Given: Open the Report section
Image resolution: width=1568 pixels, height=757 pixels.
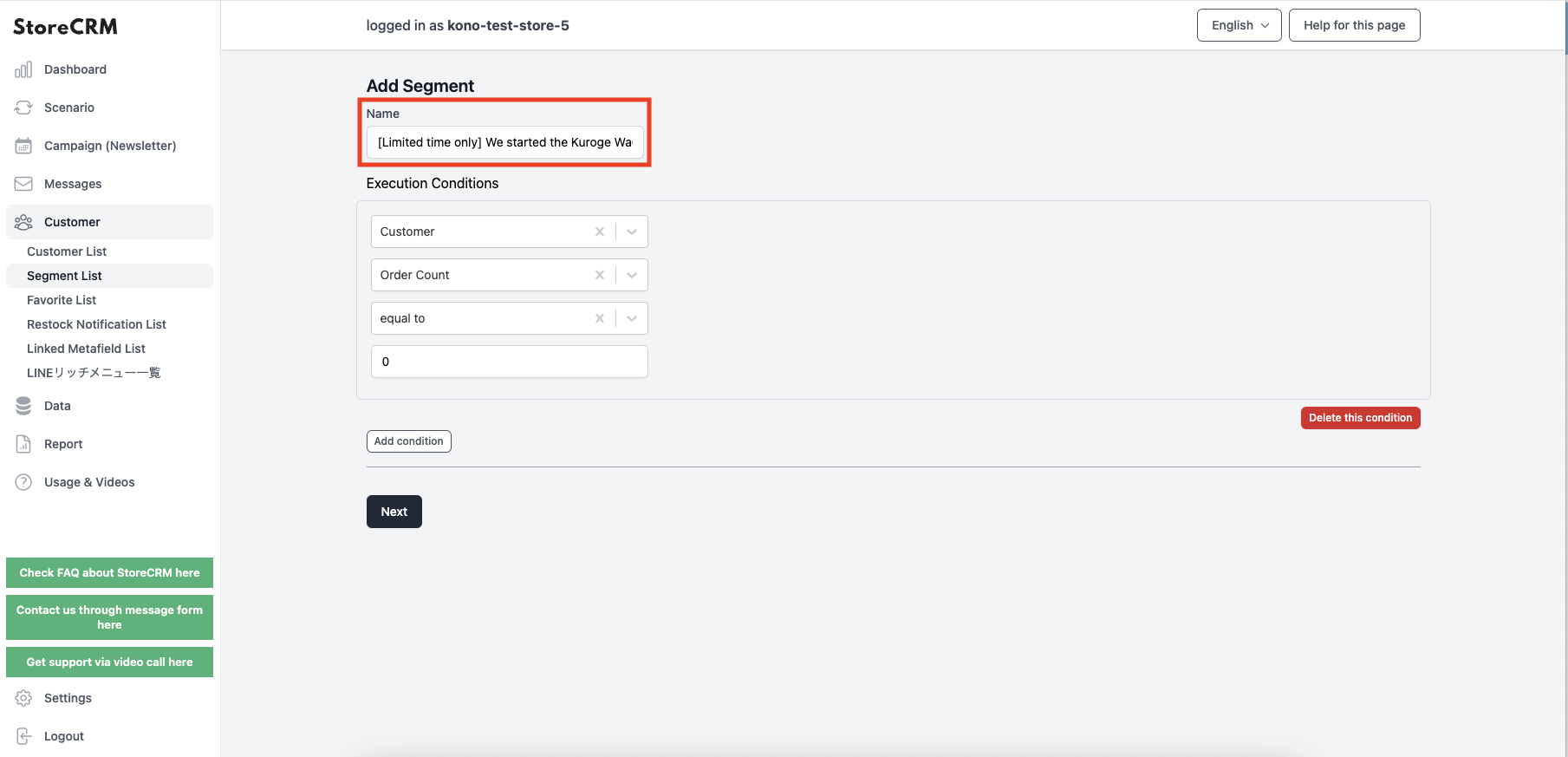Looking at the screenshot, I should pos(109,444).
